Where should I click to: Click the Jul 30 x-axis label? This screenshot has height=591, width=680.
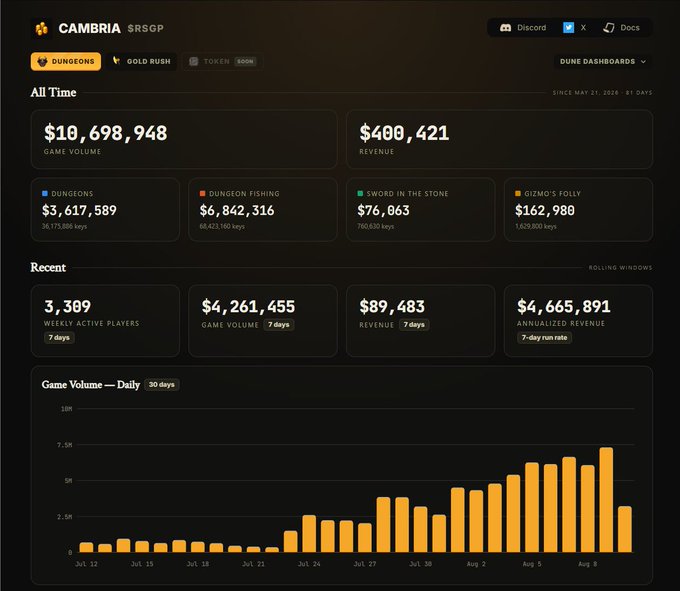click(x=420, y=564)
